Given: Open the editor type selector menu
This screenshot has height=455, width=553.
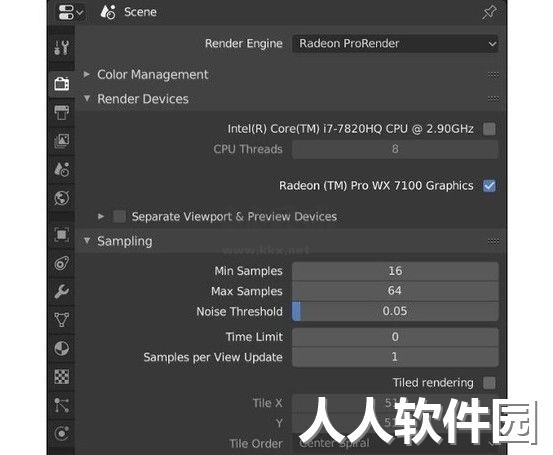Looking at the screenshot, I should pos(71,12).
